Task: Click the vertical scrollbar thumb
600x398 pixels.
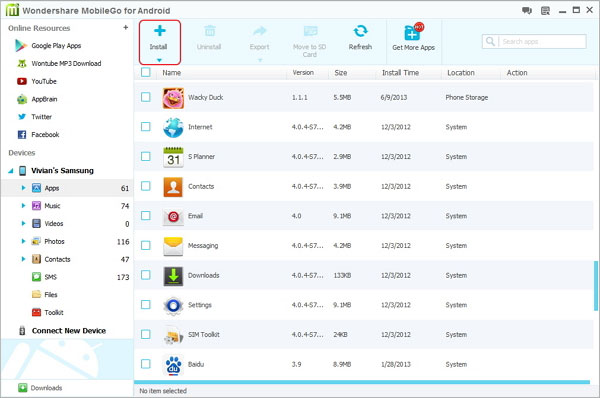Action: point(595,286)
